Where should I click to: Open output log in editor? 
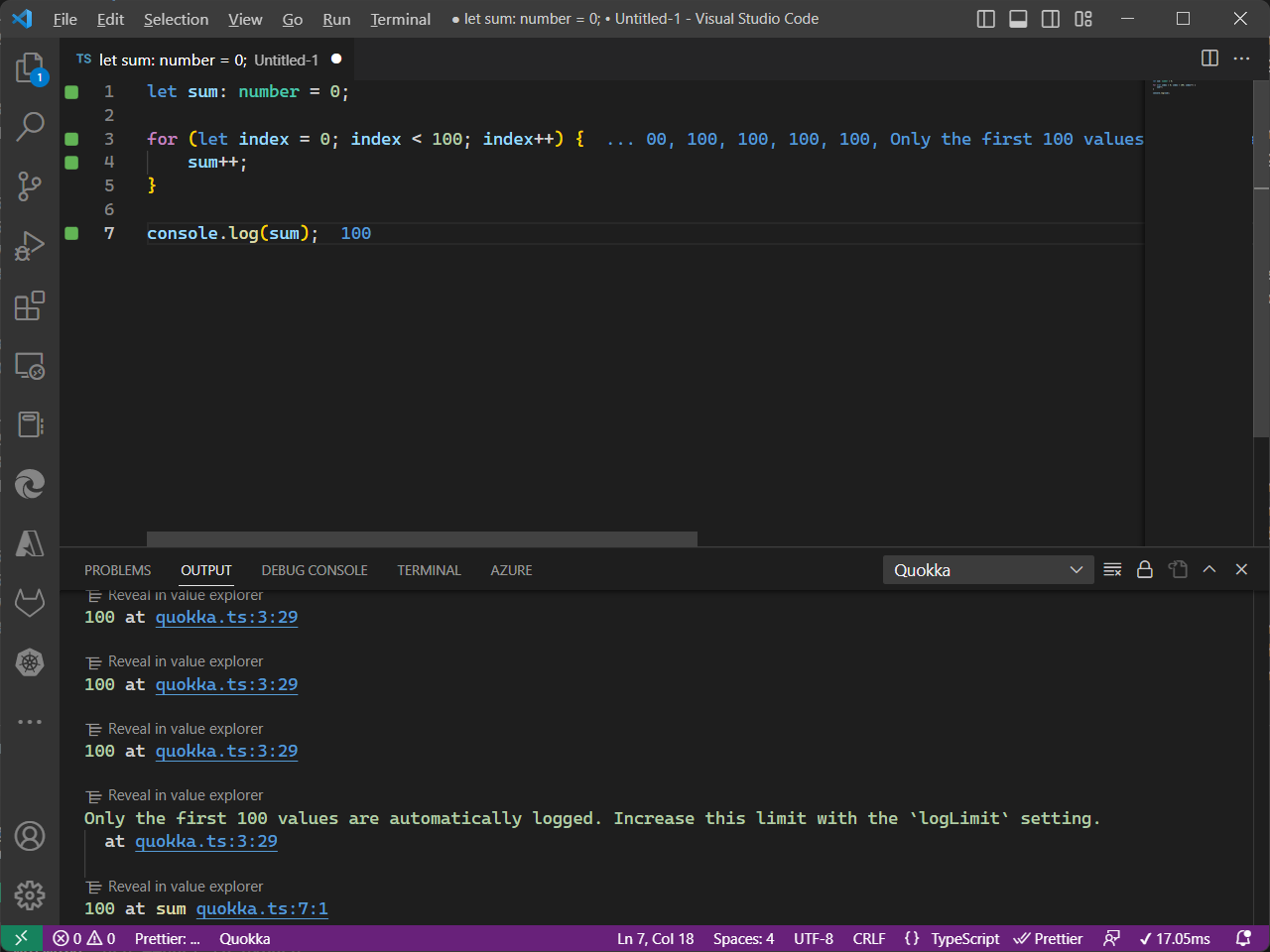click(x=1178, y=569)
